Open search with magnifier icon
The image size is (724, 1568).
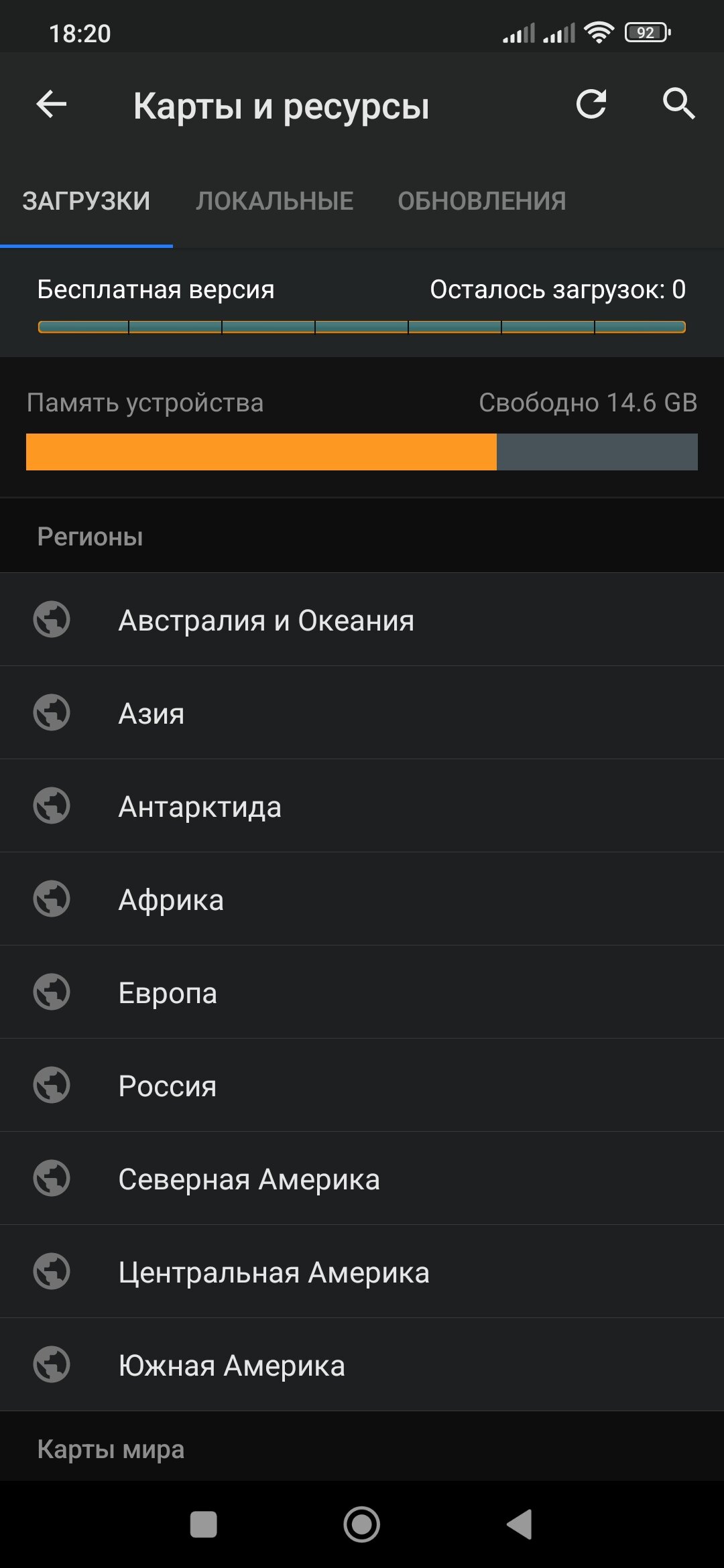(x=678, y=105)
